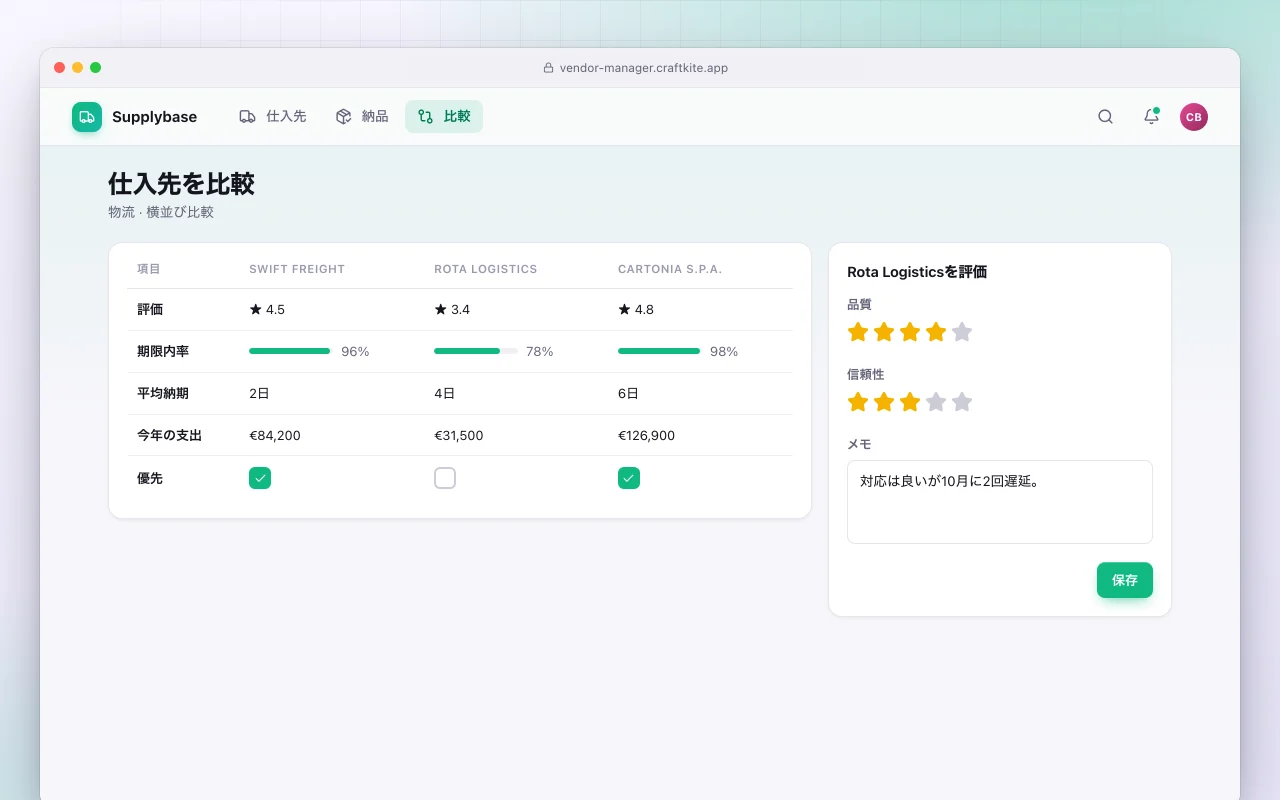Set 信頼性 rating to five stars
Viewport: 1280px width, 800px height.
962,402
